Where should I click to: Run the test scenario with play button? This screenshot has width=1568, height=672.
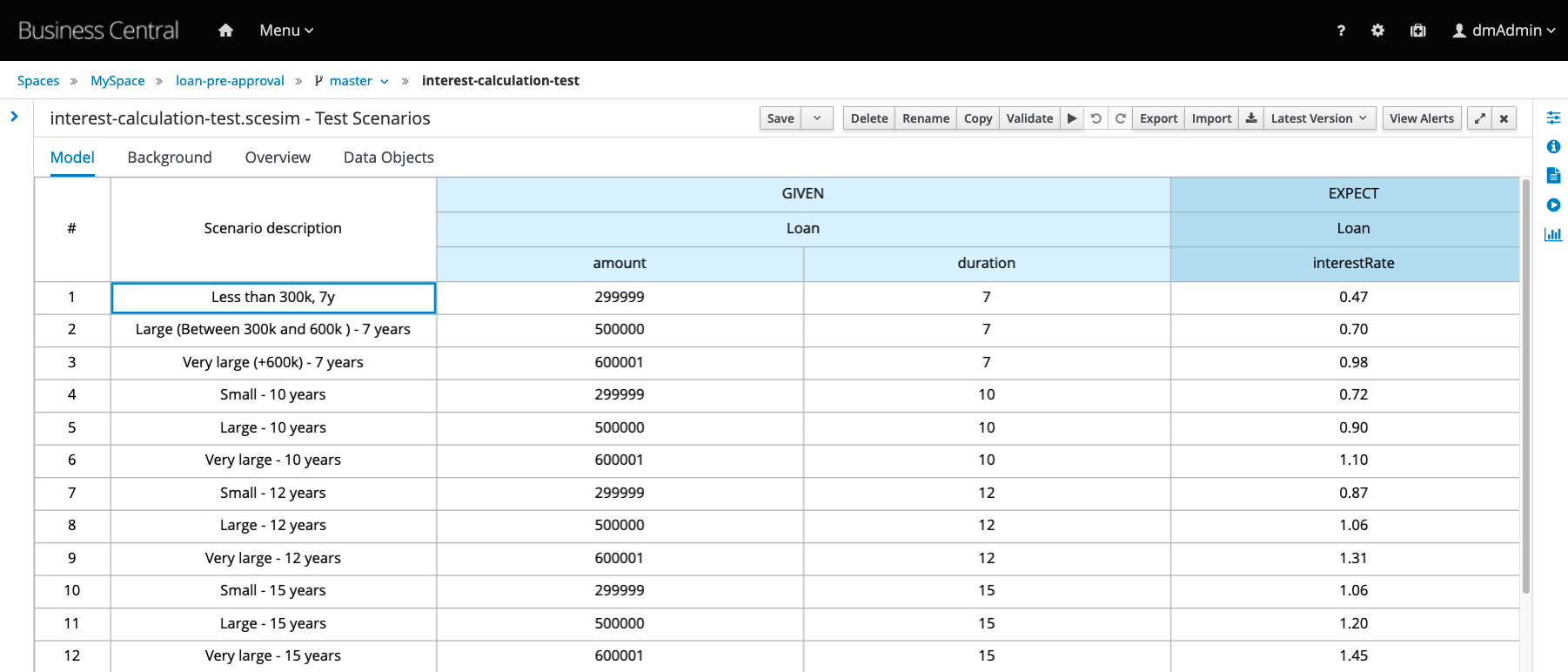pyautogui.click(x=1072, y=118)
